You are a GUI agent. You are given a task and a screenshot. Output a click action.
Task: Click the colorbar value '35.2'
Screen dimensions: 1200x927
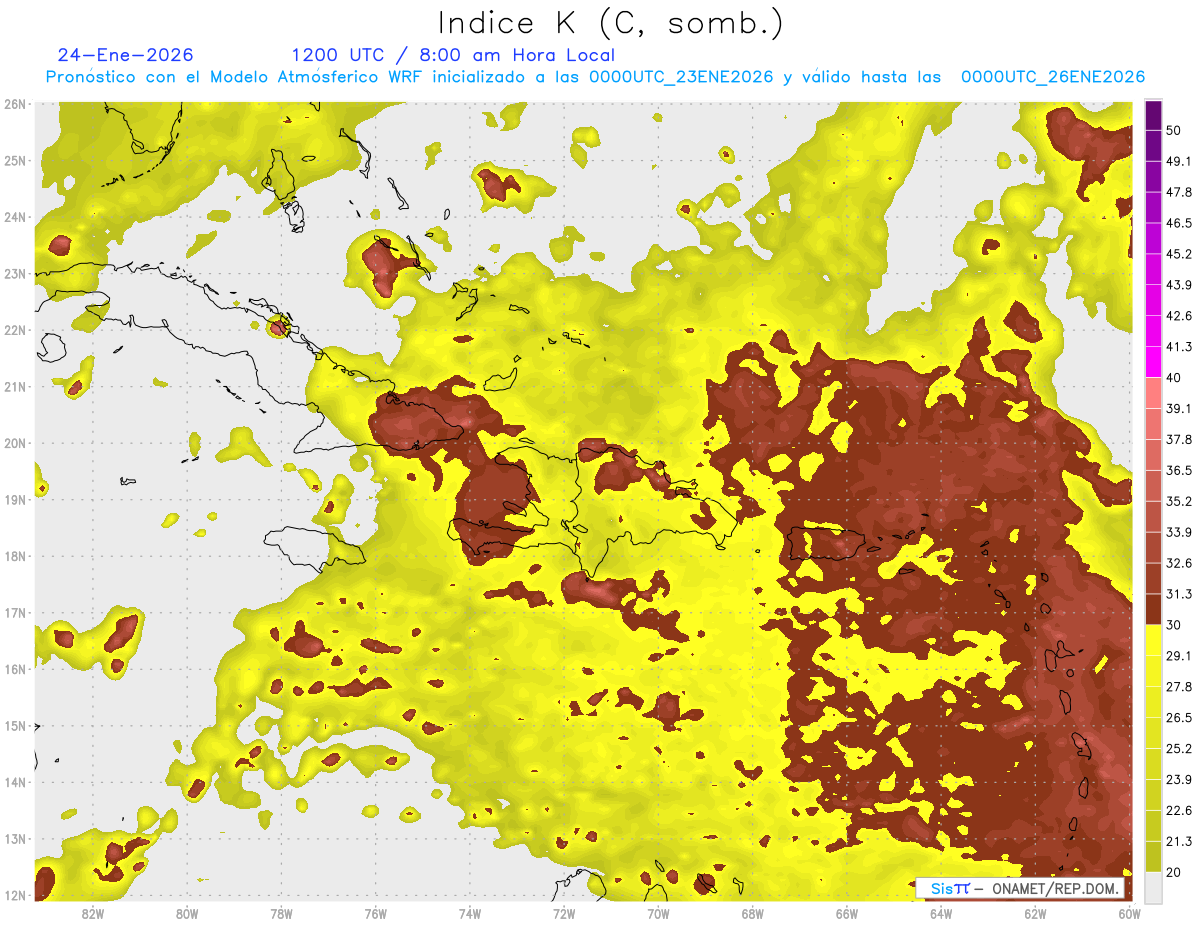(1179, 501)
